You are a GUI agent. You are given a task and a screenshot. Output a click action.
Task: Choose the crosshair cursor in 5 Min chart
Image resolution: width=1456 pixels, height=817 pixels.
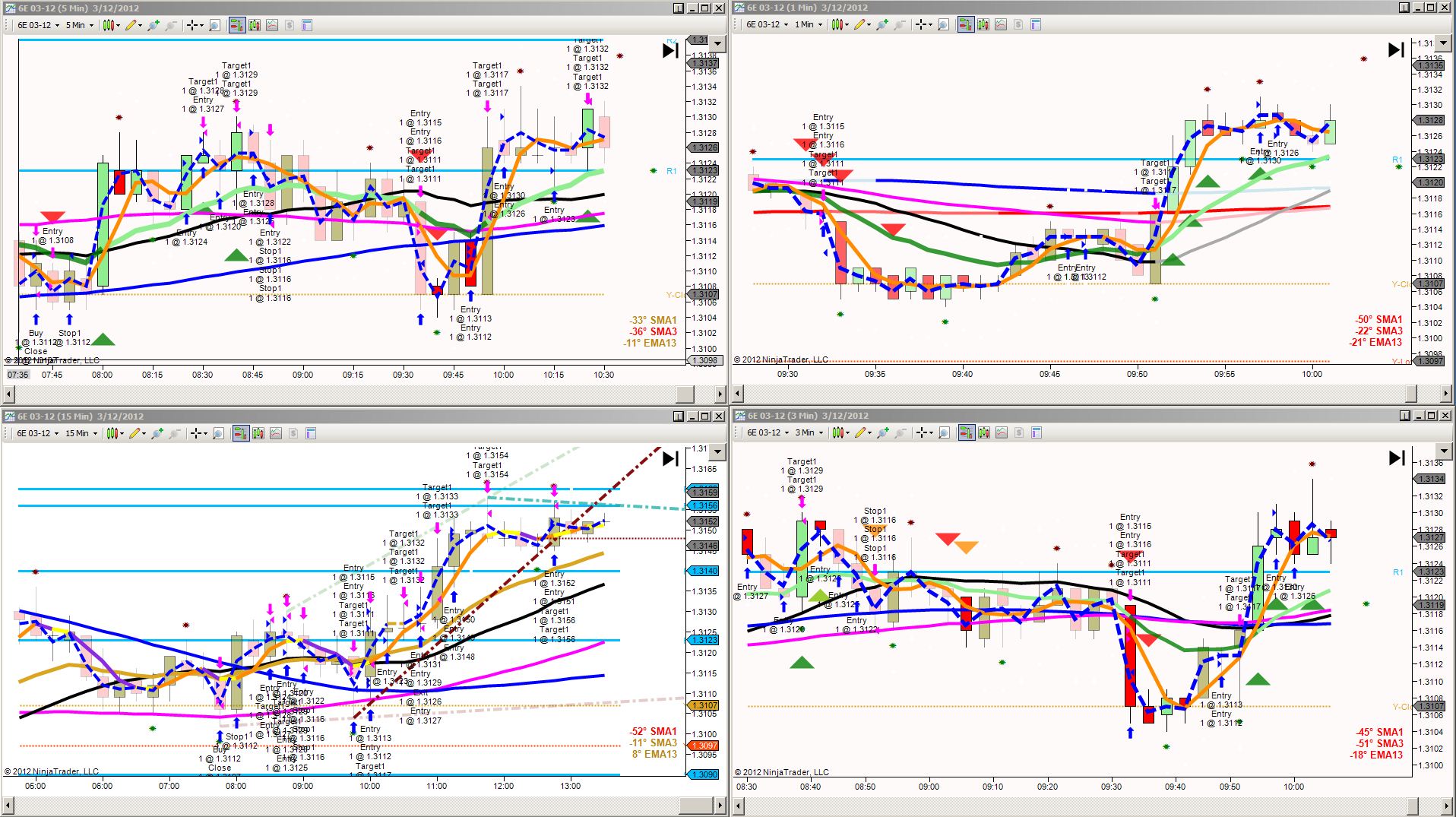click(195, 25)
